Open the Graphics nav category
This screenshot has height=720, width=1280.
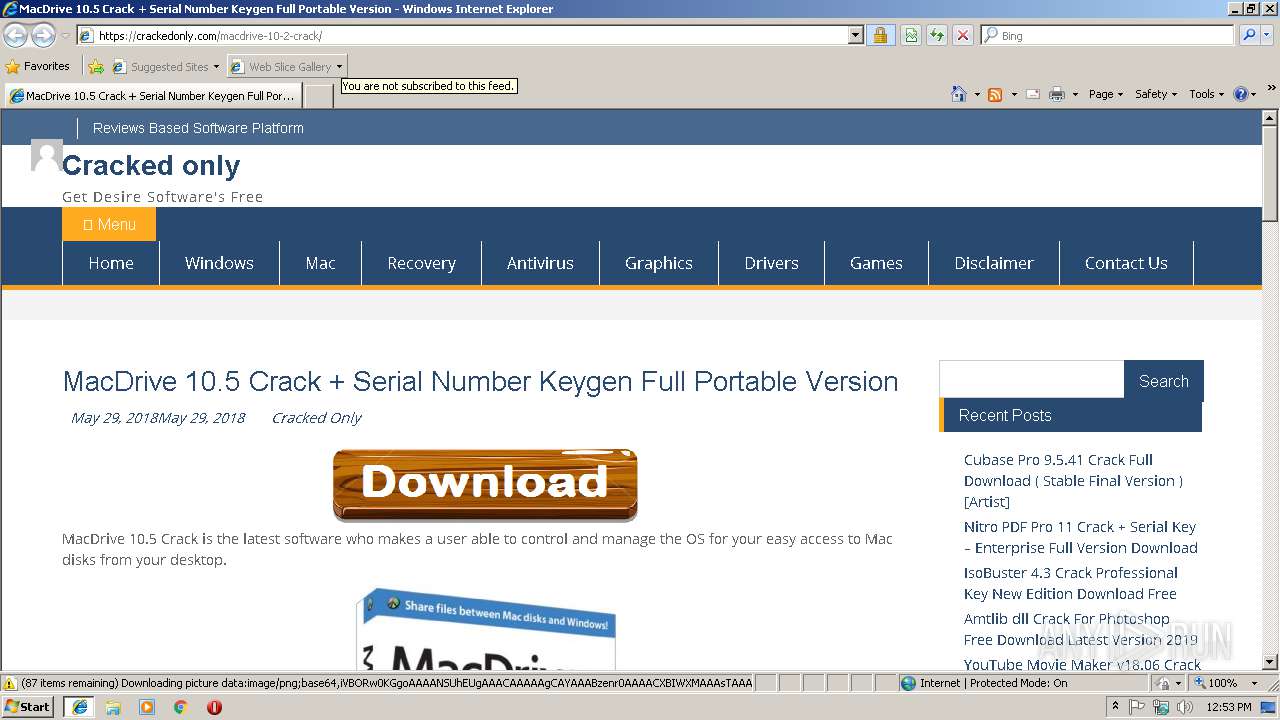[x=659, y=263]
